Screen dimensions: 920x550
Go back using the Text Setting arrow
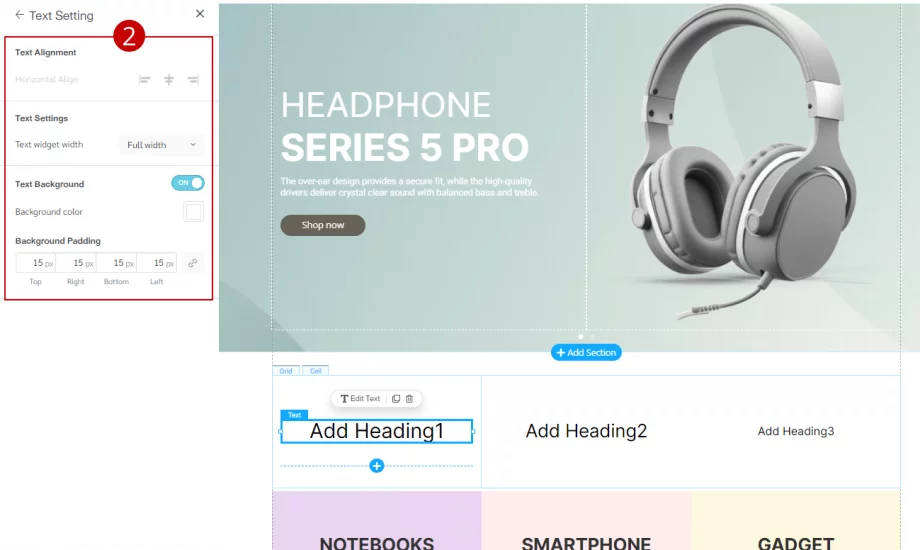[x=19, y=15]
